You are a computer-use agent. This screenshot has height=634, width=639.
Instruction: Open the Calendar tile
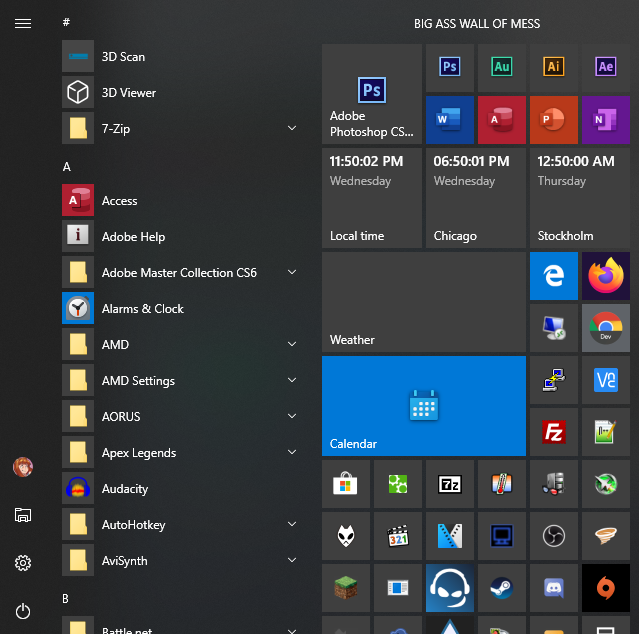(424, 406)
